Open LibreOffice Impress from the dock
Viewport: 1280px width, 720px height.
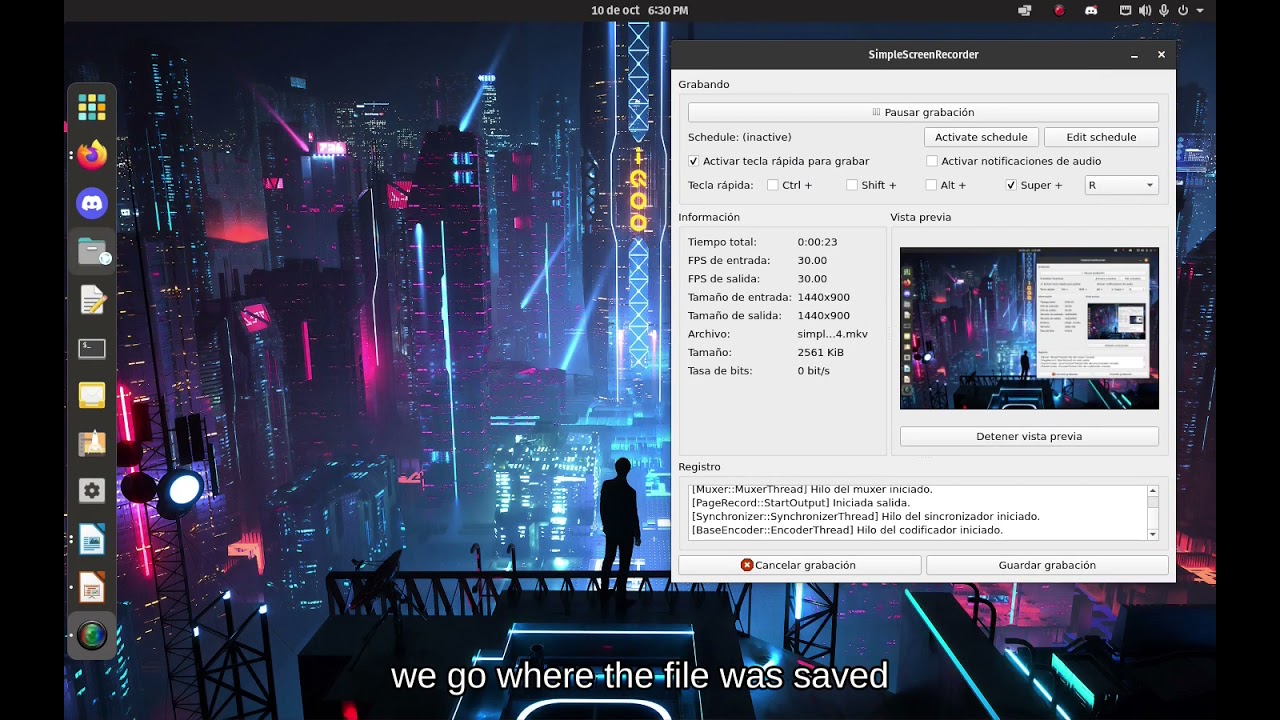coord(92,588)
